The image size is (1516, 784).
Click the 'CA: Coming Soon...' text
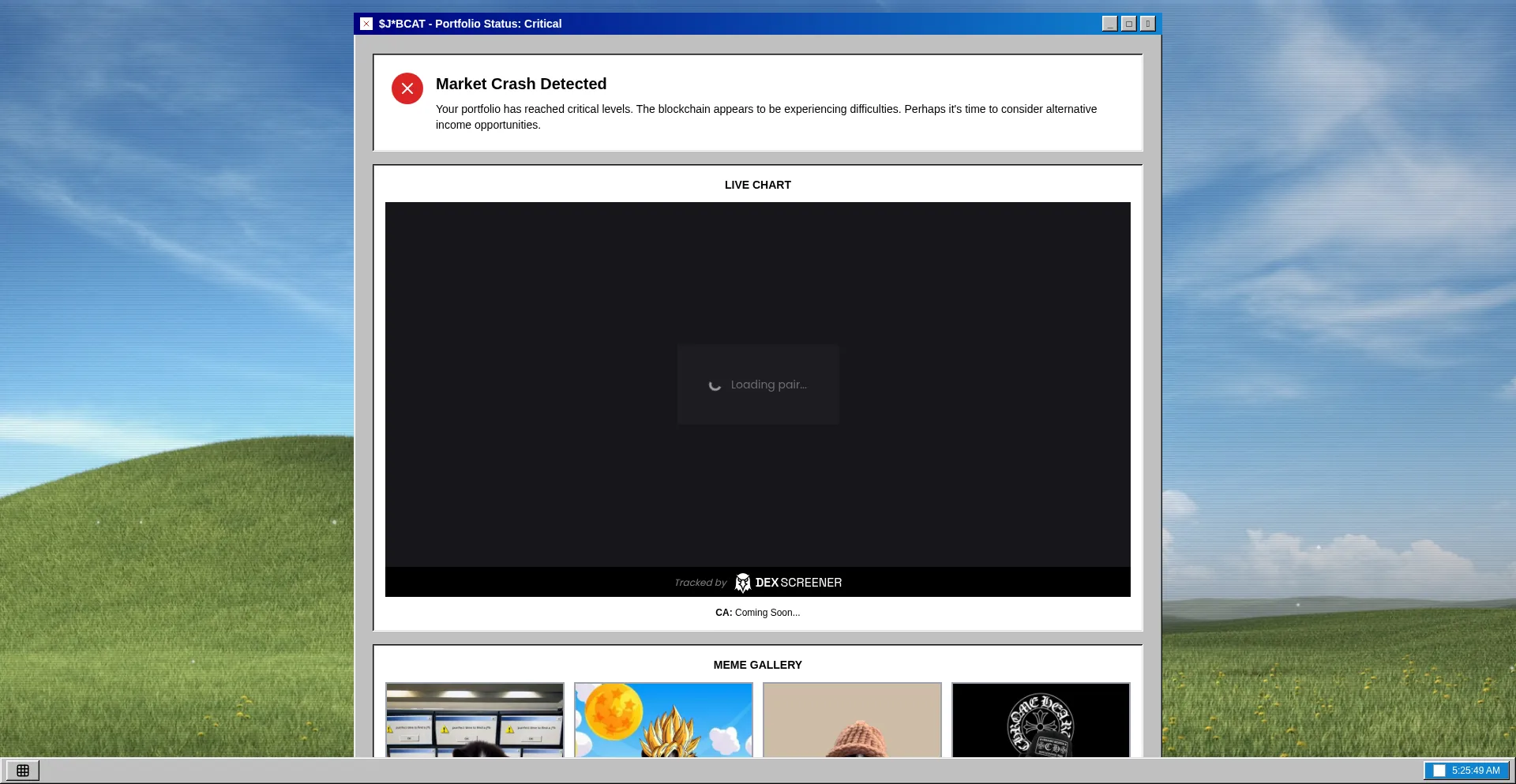pyautogui.click(x=757, y=613)
